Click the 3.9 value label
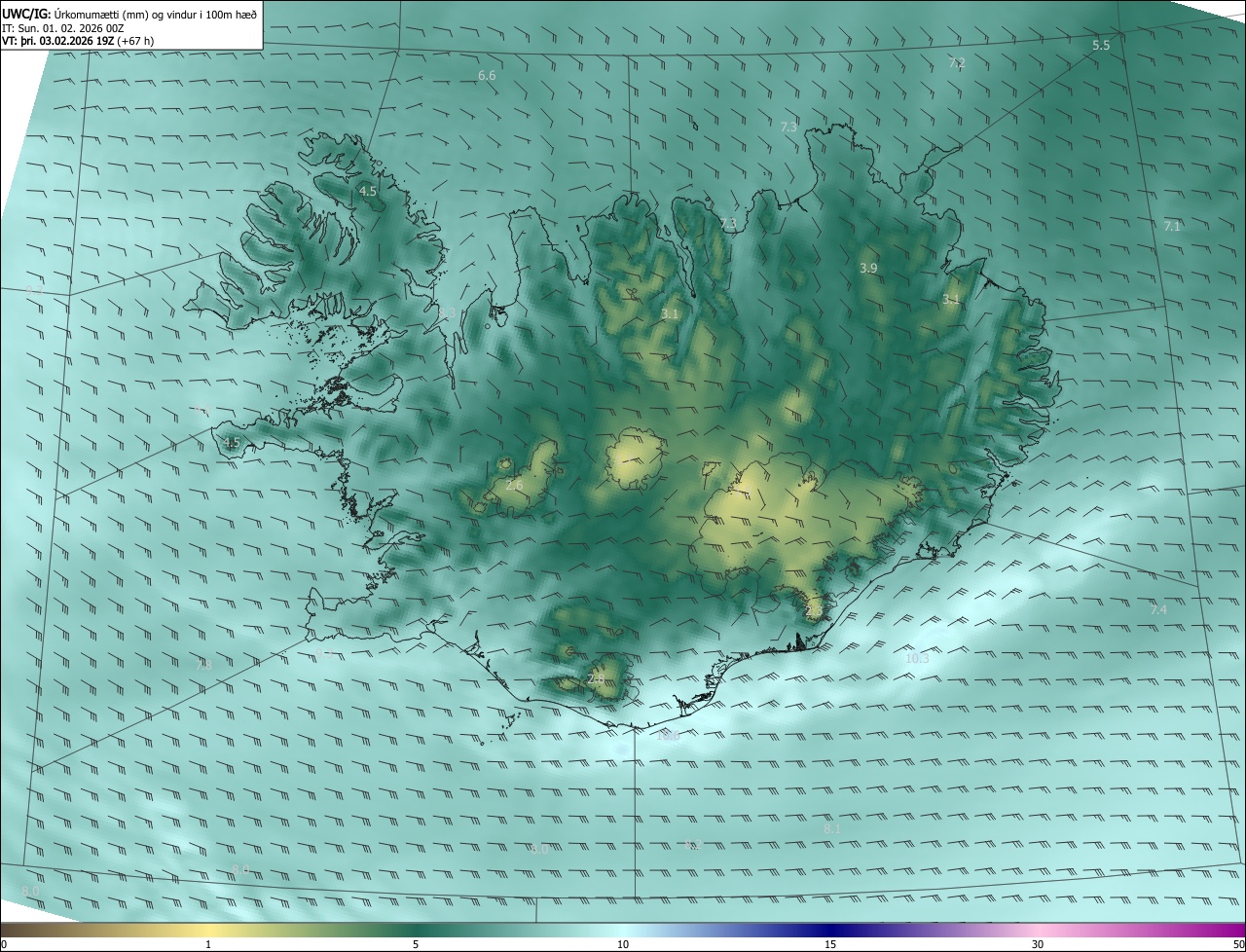 click(869, 268)
